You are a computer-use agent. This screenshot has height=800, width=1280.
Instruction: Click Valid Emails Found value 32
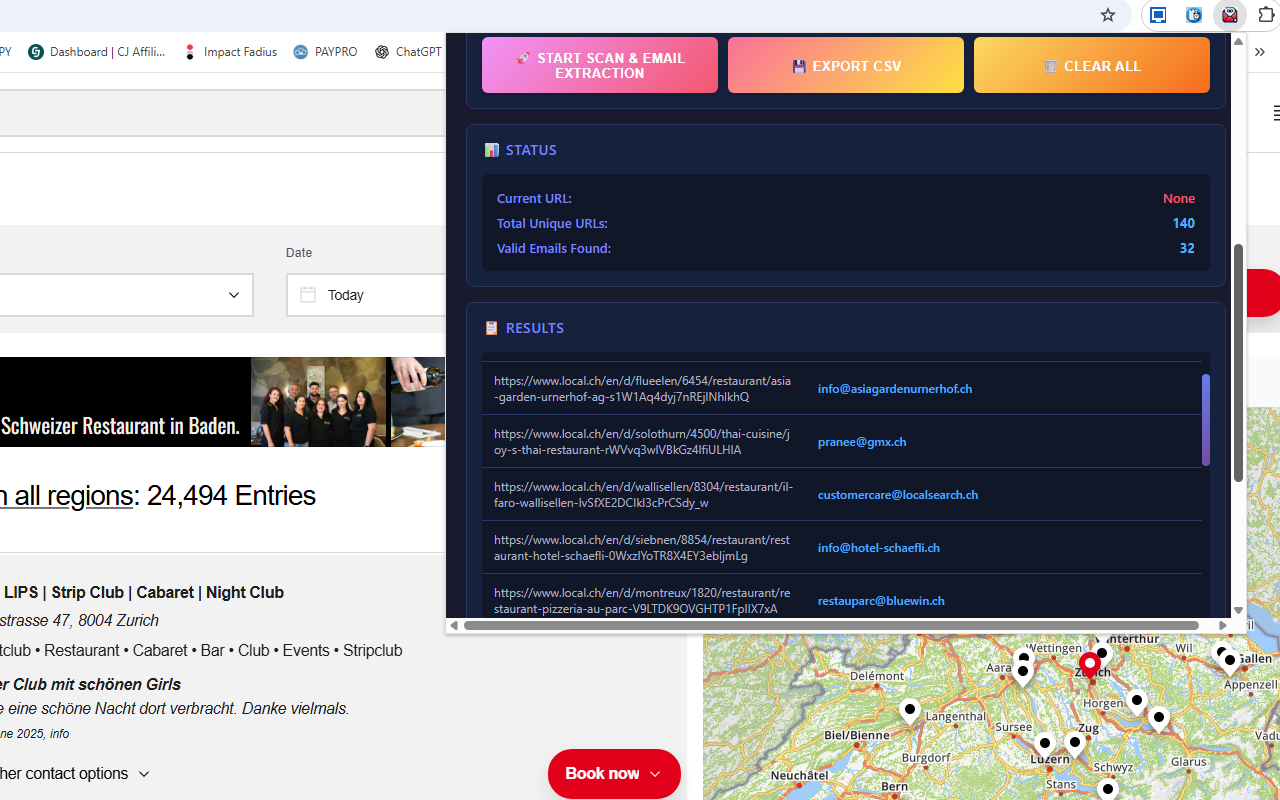(1187, 248)
